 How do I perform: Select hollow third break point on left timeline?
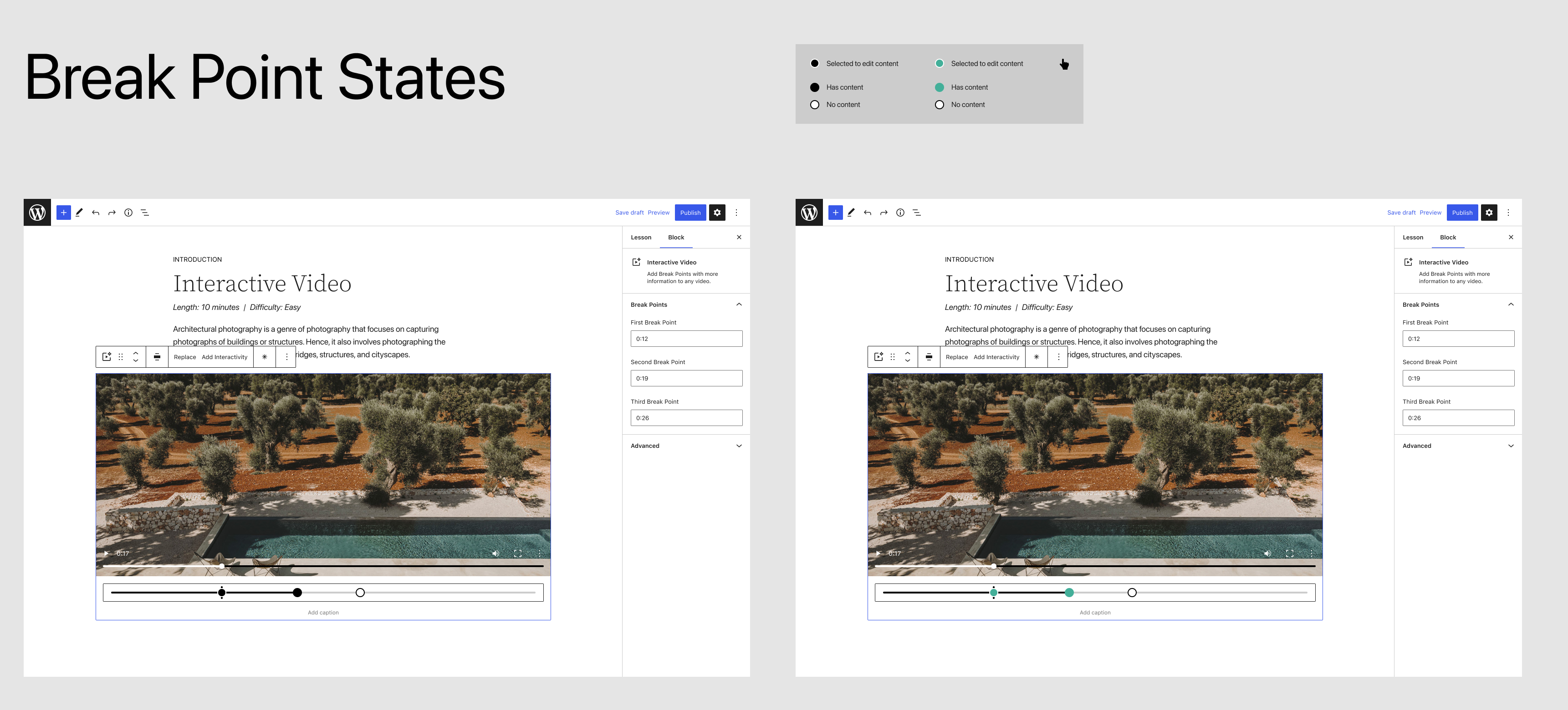point(360,593)
